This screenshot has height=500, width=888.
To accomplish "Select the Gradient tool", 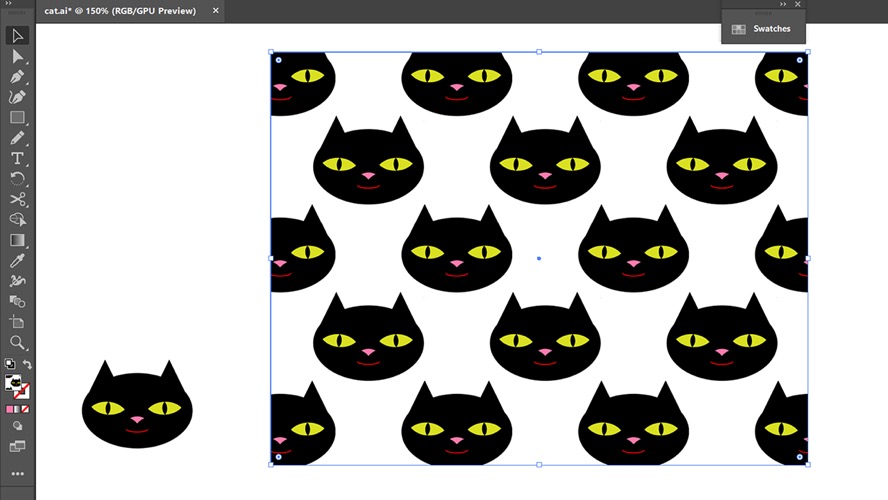I will click(18, 240).
